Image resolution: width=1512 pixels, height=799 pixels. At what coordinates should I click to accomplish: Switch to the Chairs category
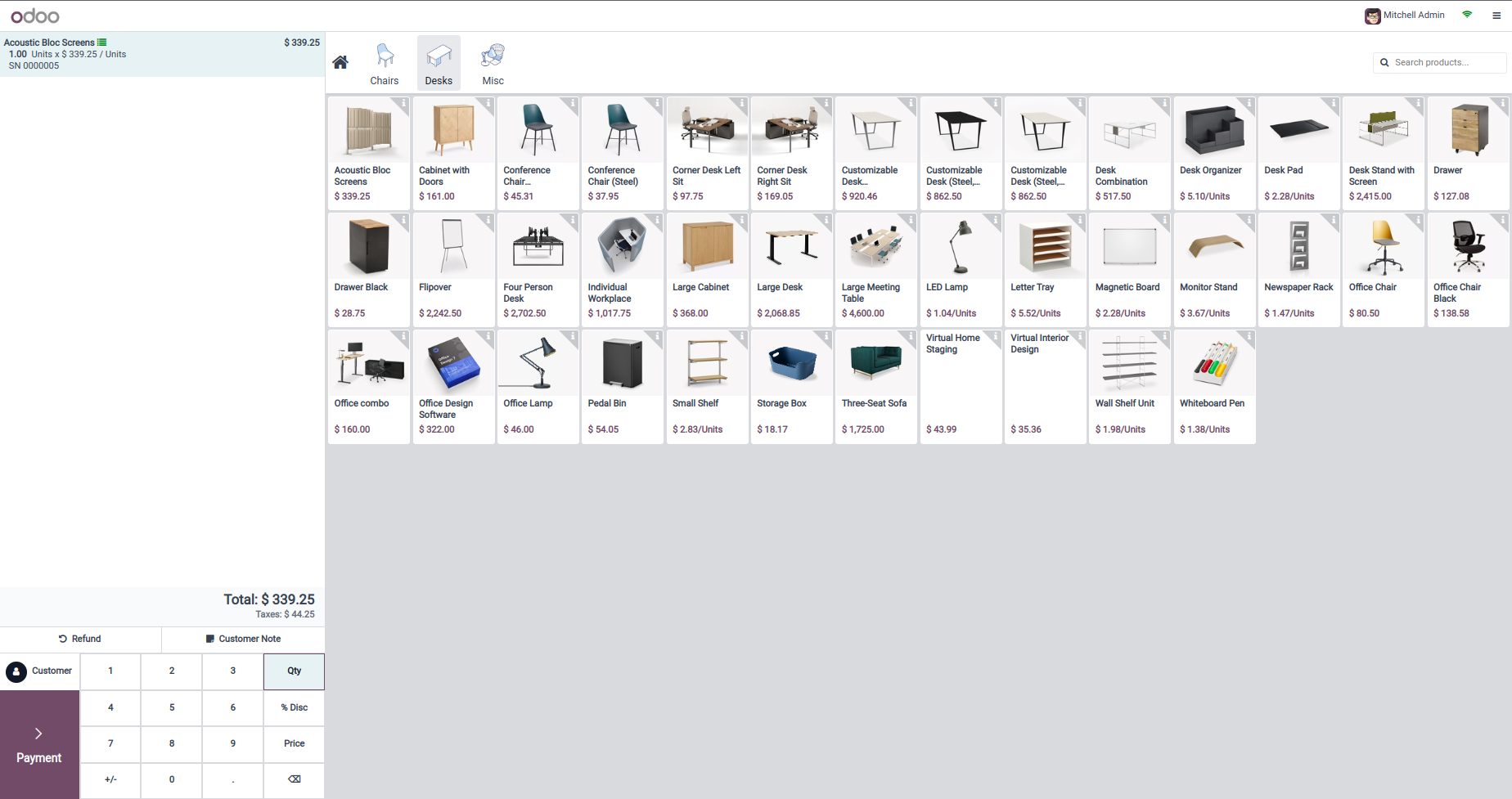[385, 63]
